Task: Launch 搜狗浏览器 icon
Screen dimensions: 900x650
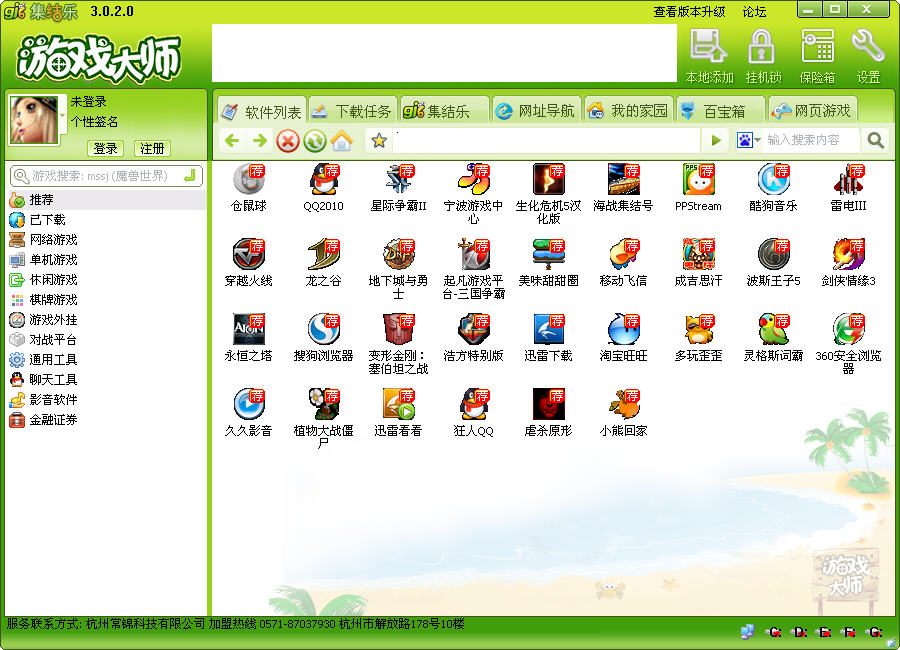Action: click(324, 329)
